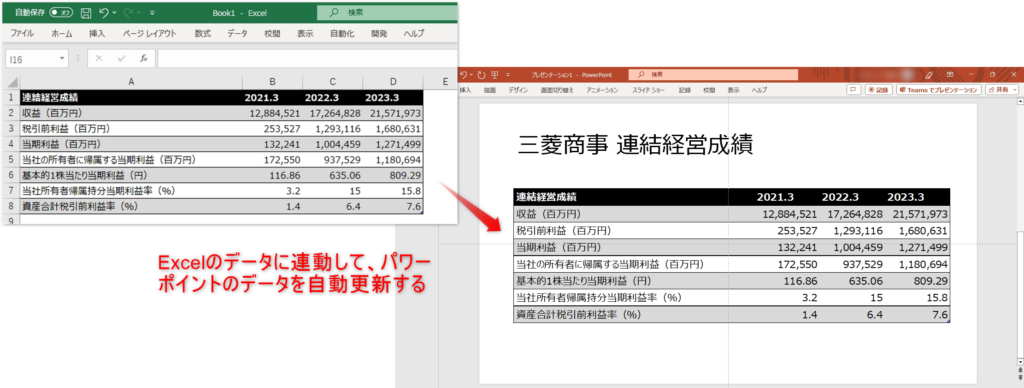The height and width of the screenshot is (388, 1024).
Task: Open the Excel Quick Access Toolbar customize dropdown
Action: click(x=152, y=12)
